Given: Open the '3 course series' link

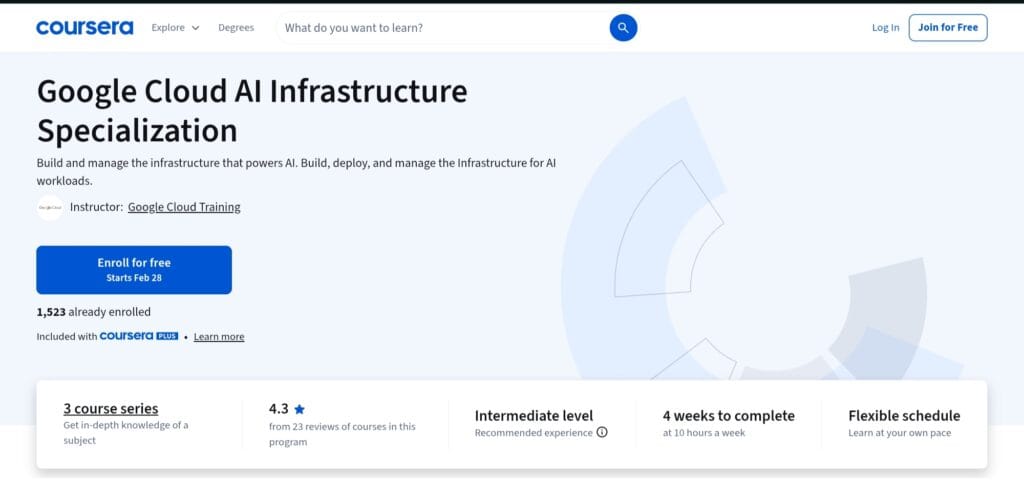Looking at the screenshot, I should (x=110, y=409).
